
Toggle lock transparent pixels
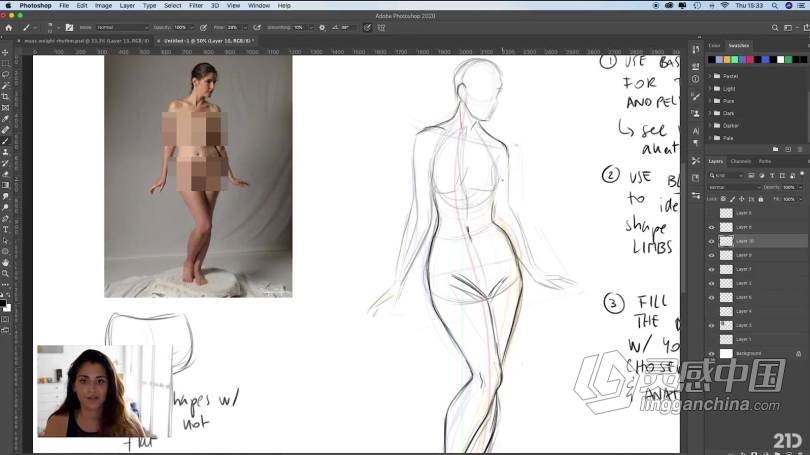(x=723, y=199)
